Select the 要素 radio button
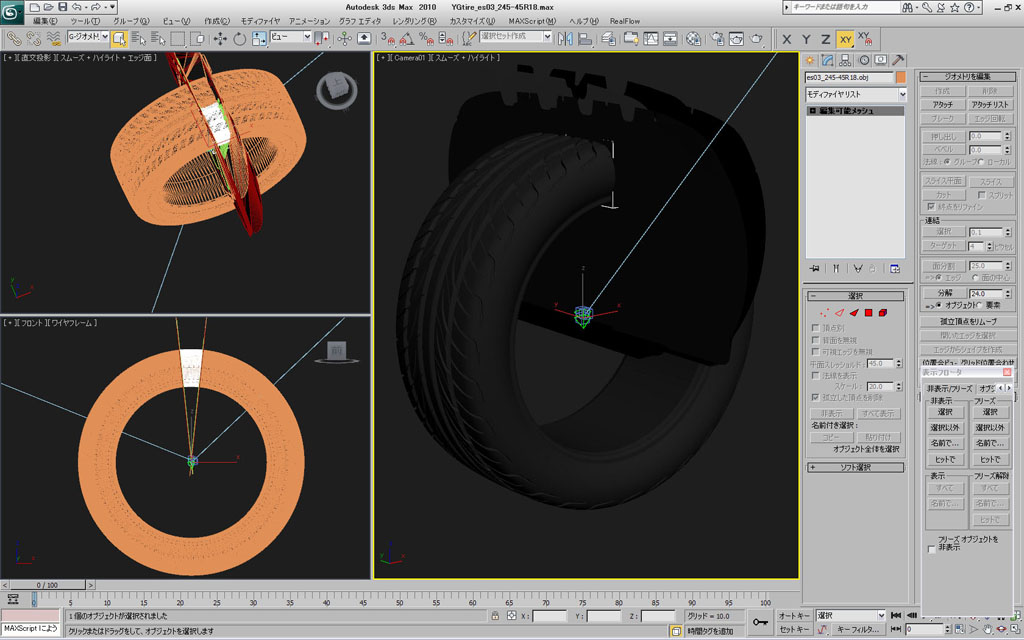Image resolution: width=1024 pixels, height=640 pixels. 981,304
